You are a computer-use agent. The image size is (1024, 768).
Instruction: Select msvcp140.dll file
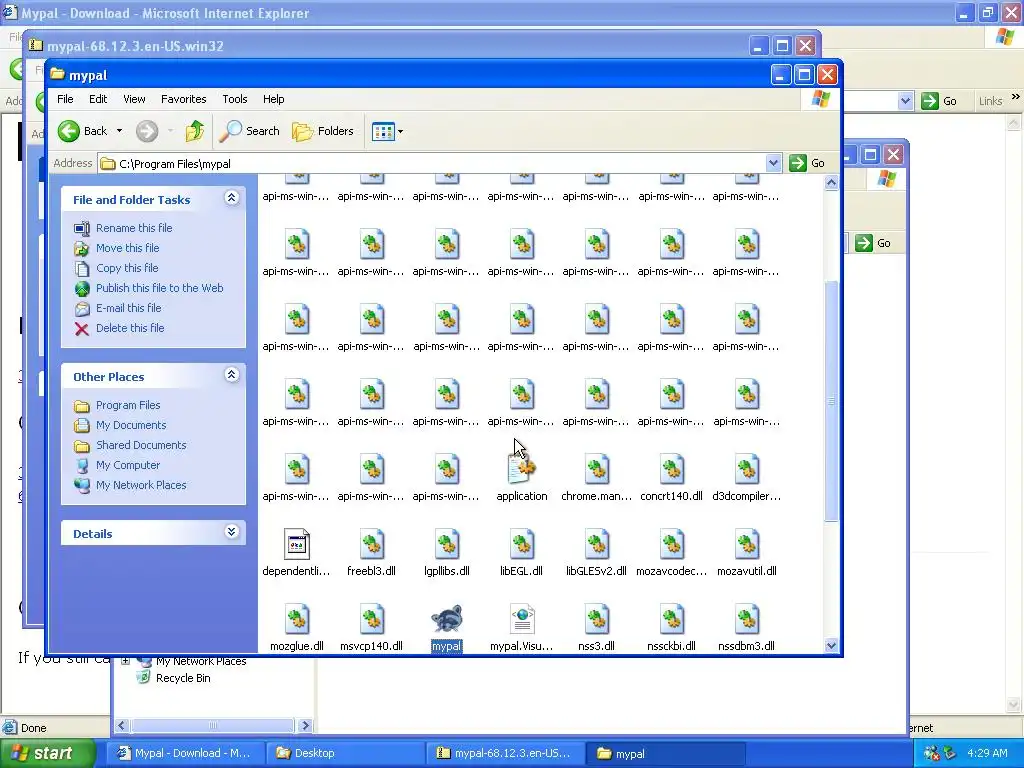(371, 628)
